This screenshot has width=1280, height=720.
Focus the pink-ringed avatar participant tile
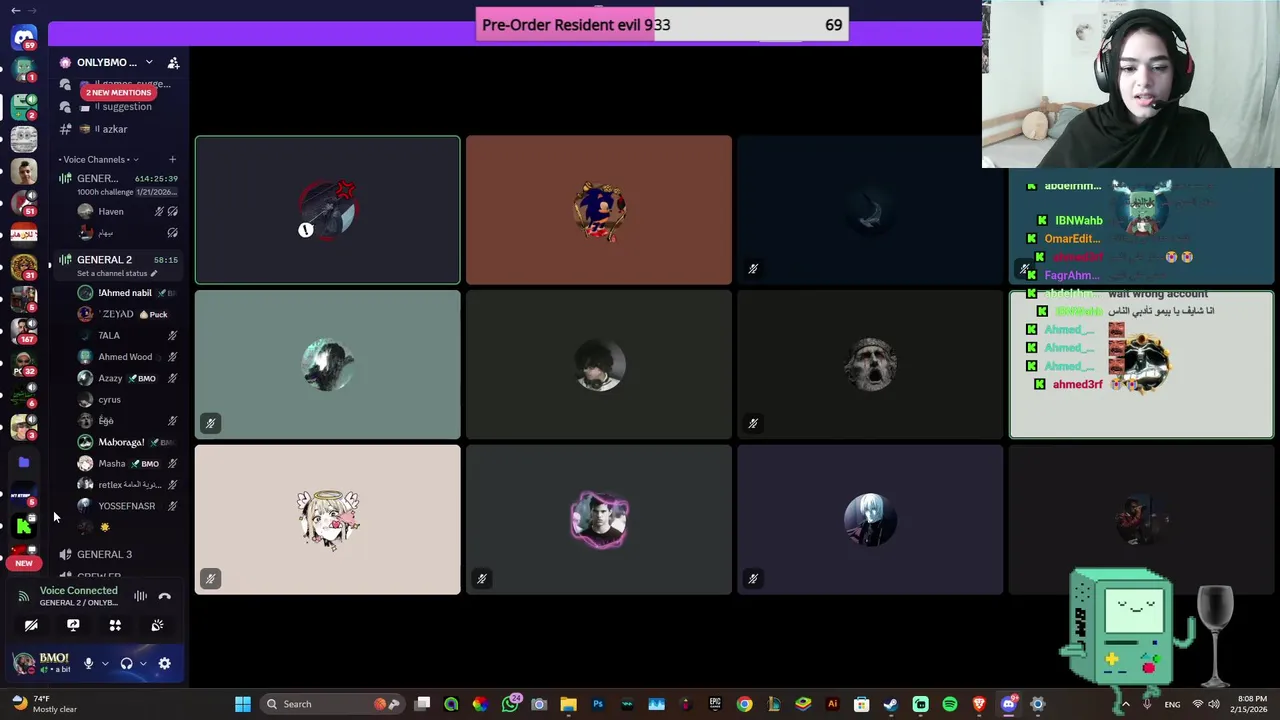coord(599,520)
